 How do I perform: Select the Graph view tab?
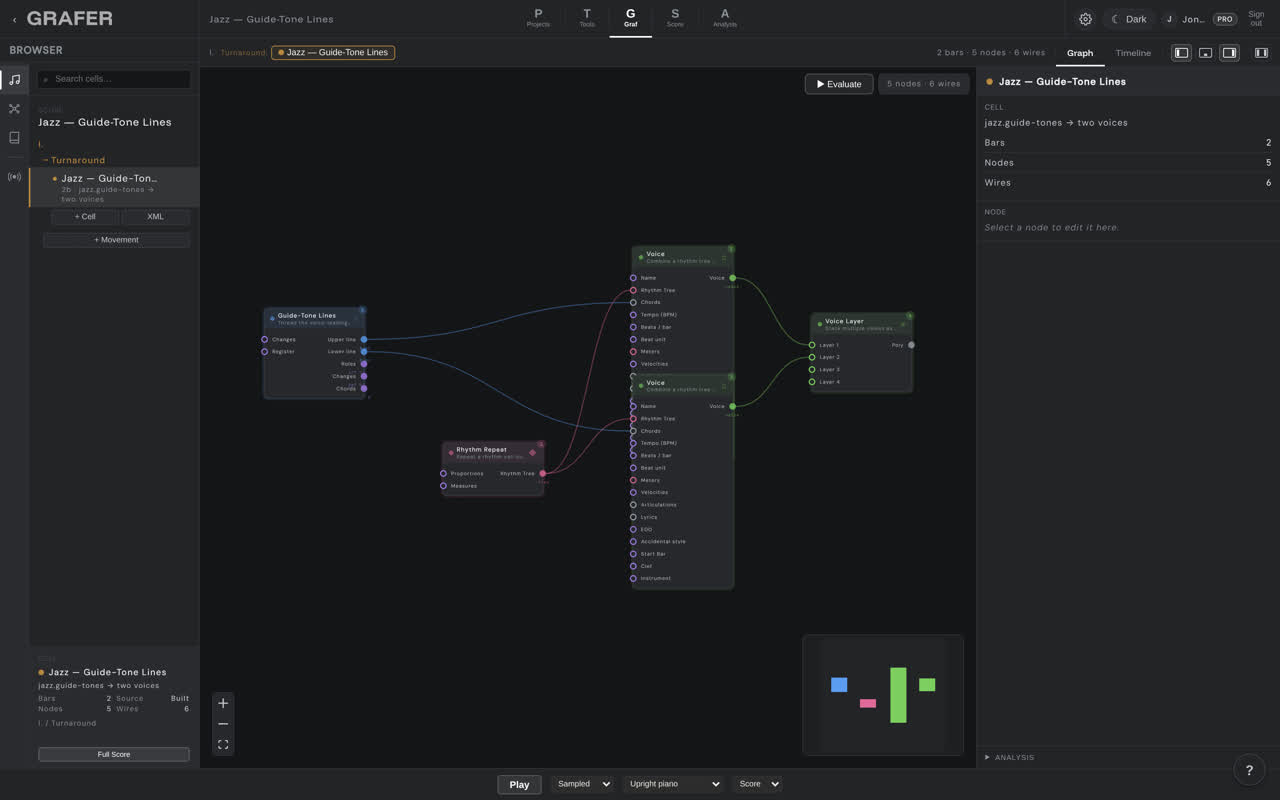pyautogui.click(x=1080, y=53)
